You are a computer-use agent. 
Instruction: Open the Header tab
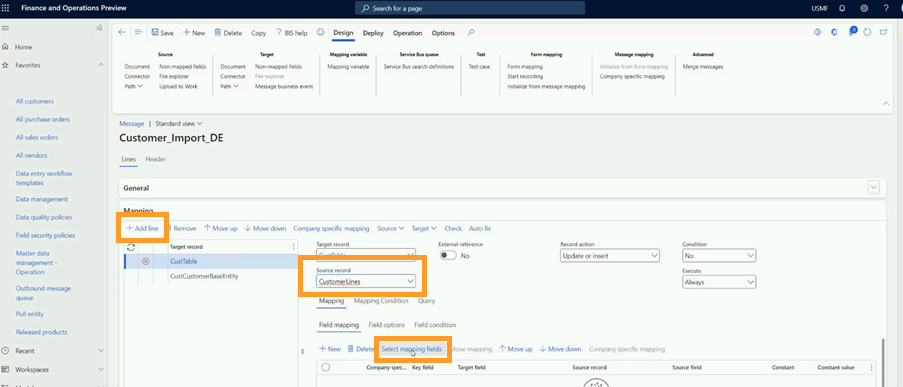[155, 159]
